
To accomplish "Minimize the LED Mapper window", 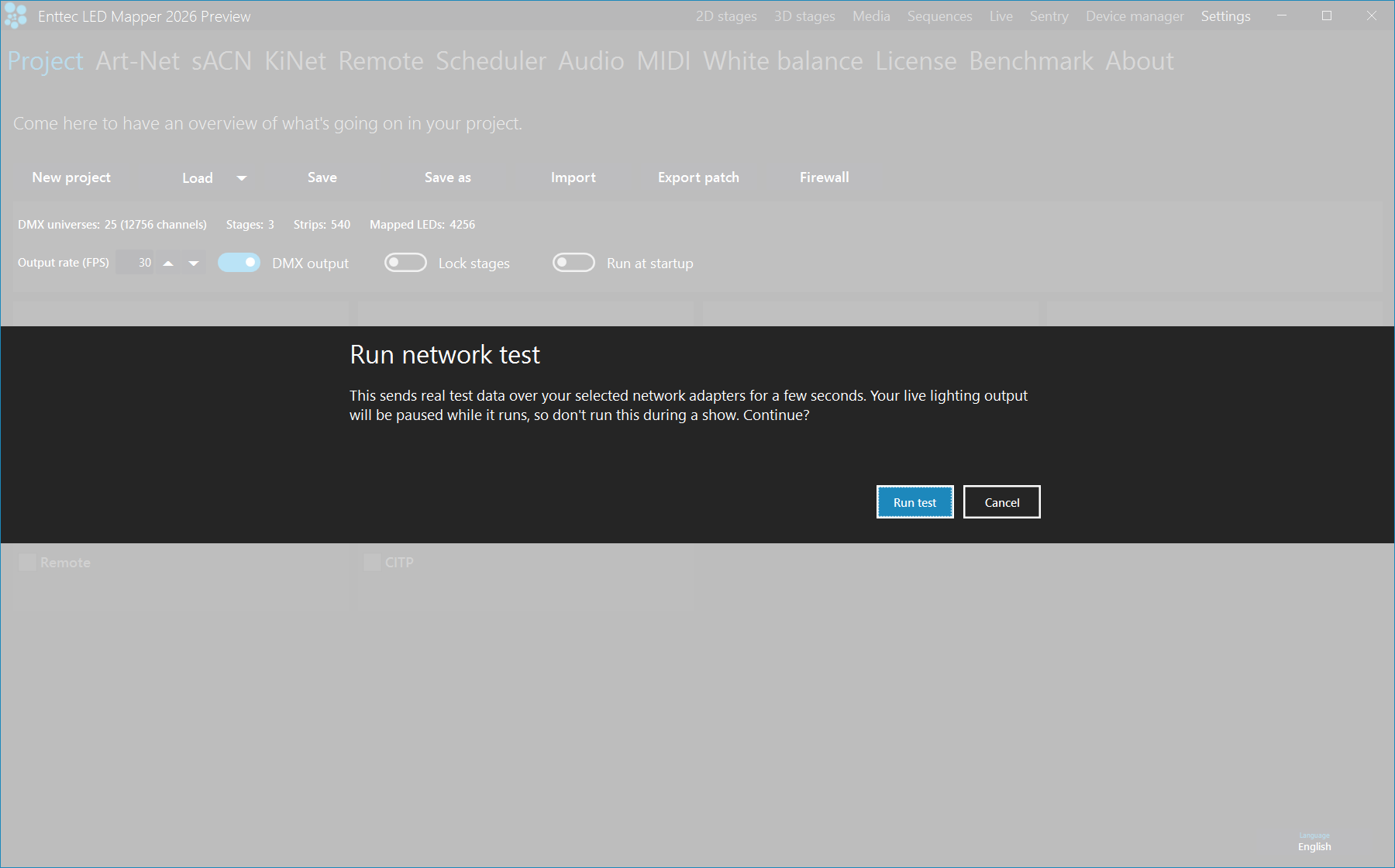I will click(1282, 15).
